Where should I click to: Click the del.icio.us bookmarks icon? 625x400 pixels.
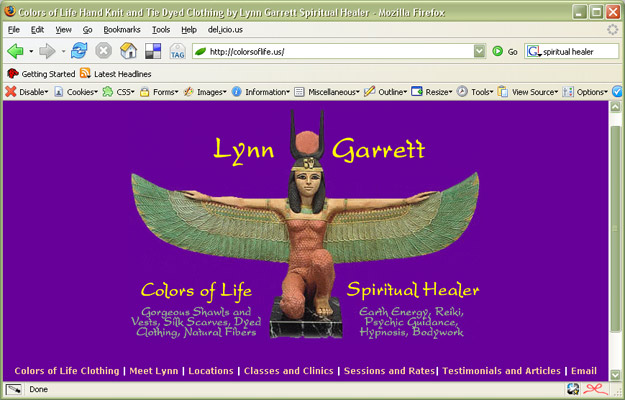tap(153, 51)
